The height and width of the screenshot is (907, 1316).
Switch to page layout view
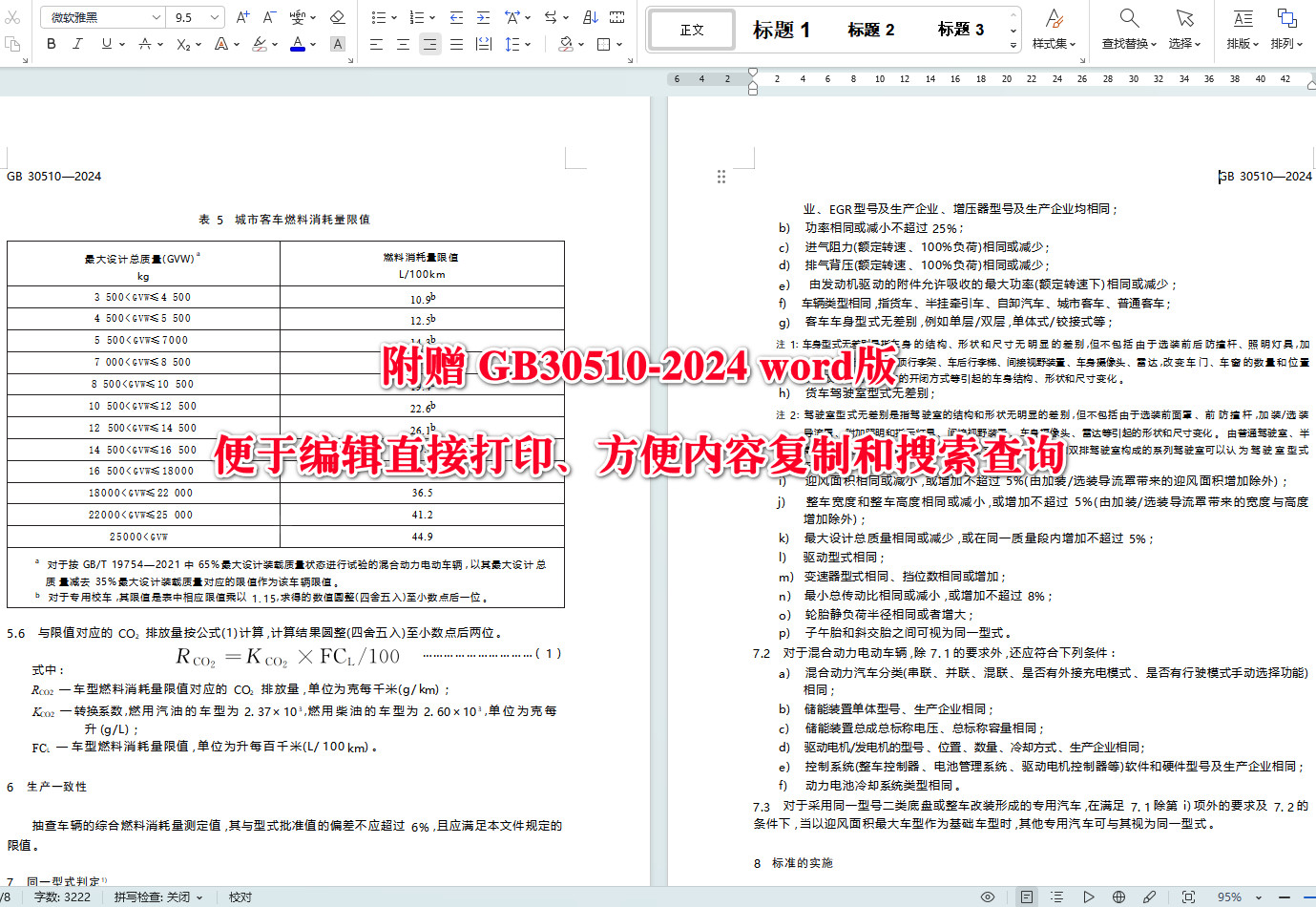[x=1026, y=896]
